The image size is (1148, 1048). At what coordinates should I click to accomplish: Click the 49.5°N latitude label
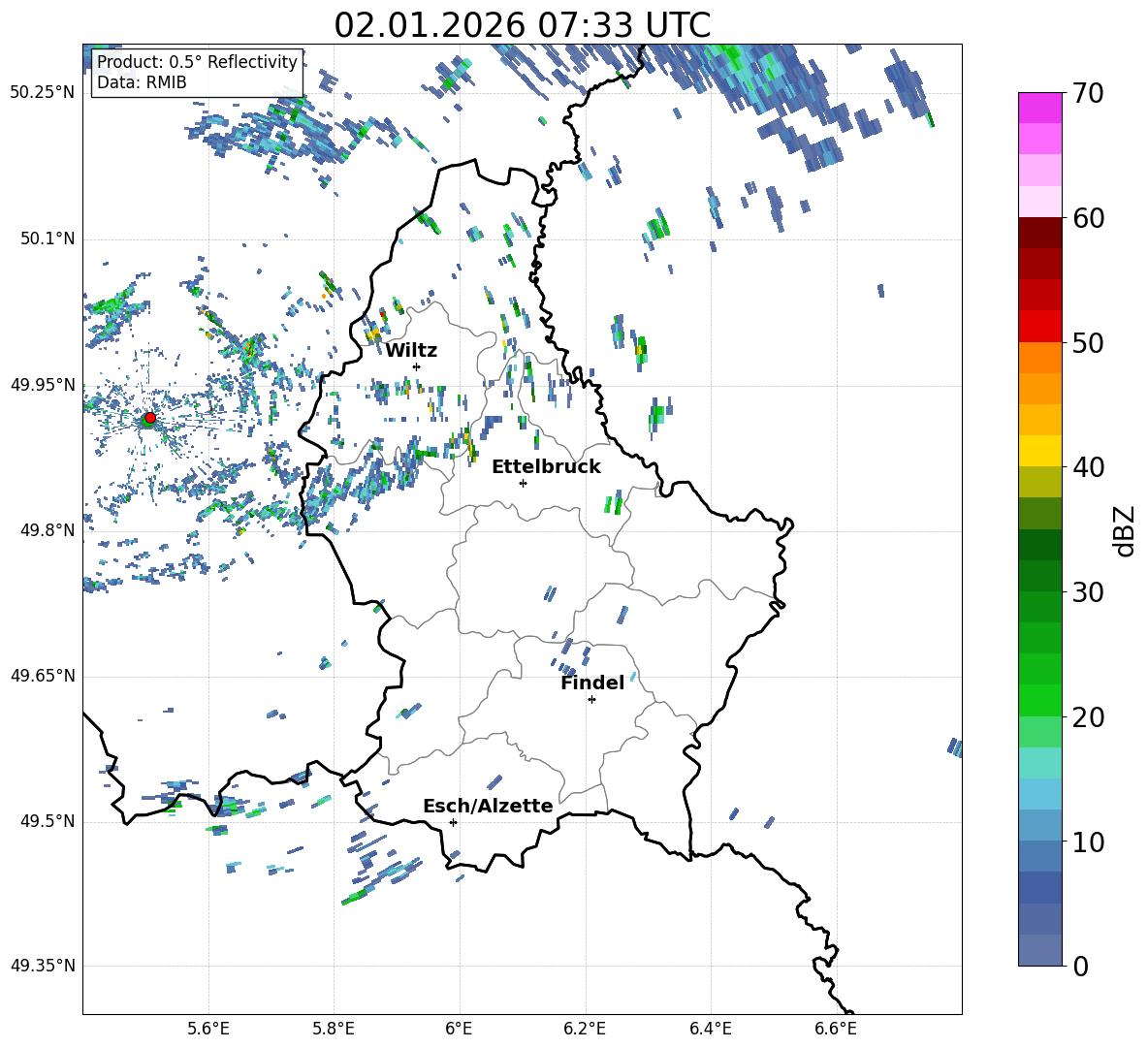48,821
